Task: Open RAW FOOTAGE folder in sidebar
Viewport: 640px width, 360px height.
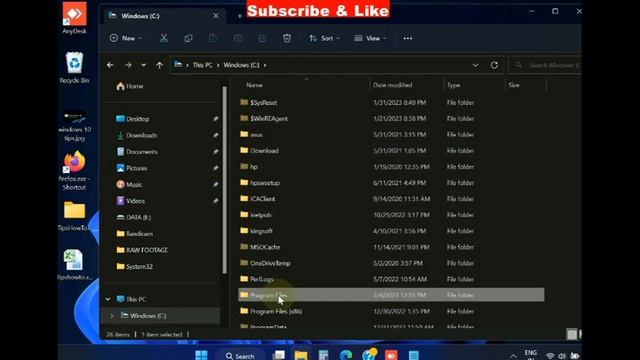Action: (142, 250)
